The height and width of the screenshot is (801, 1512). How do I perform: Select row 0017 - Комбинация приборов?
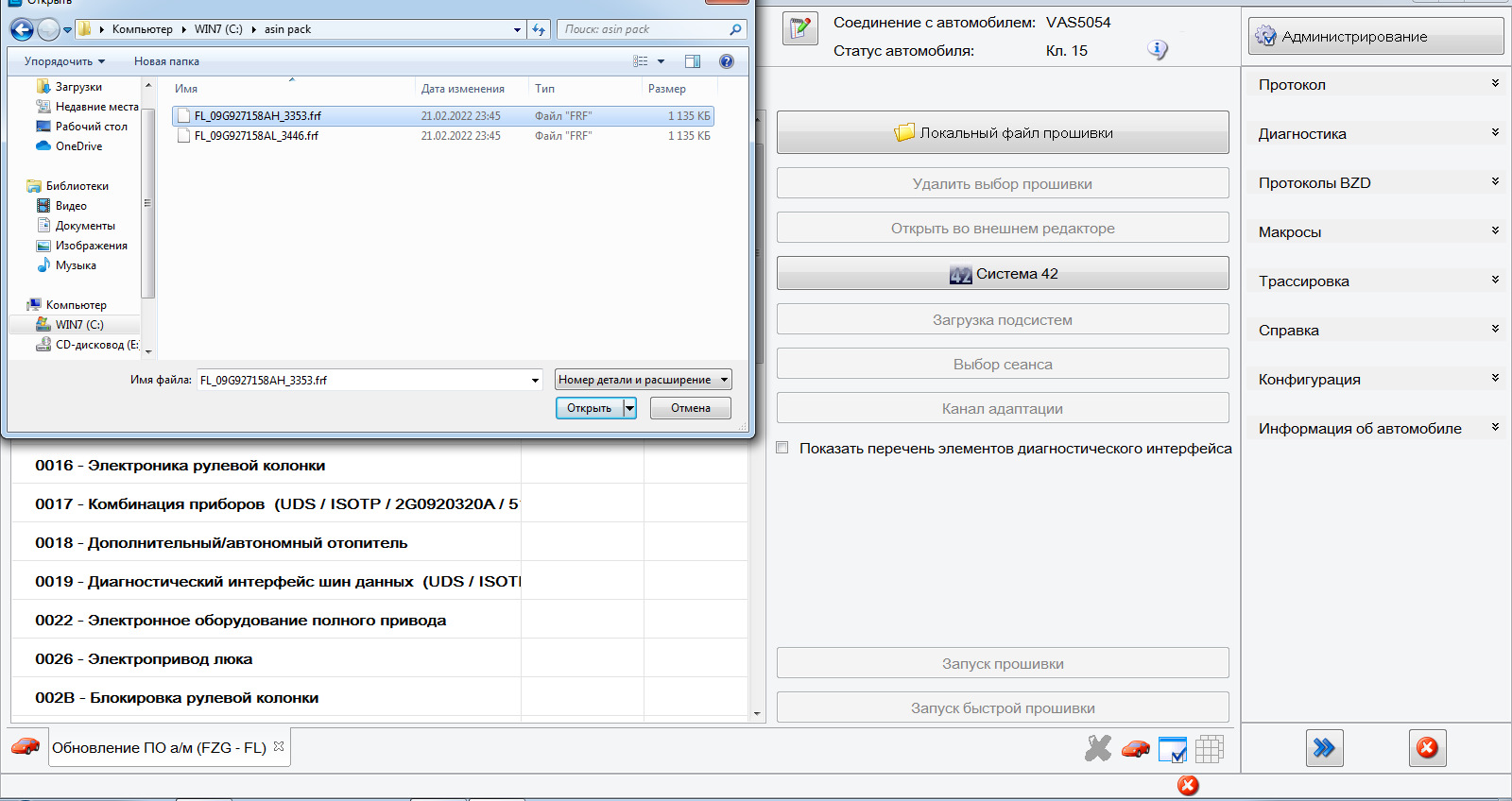coord(379,503)
